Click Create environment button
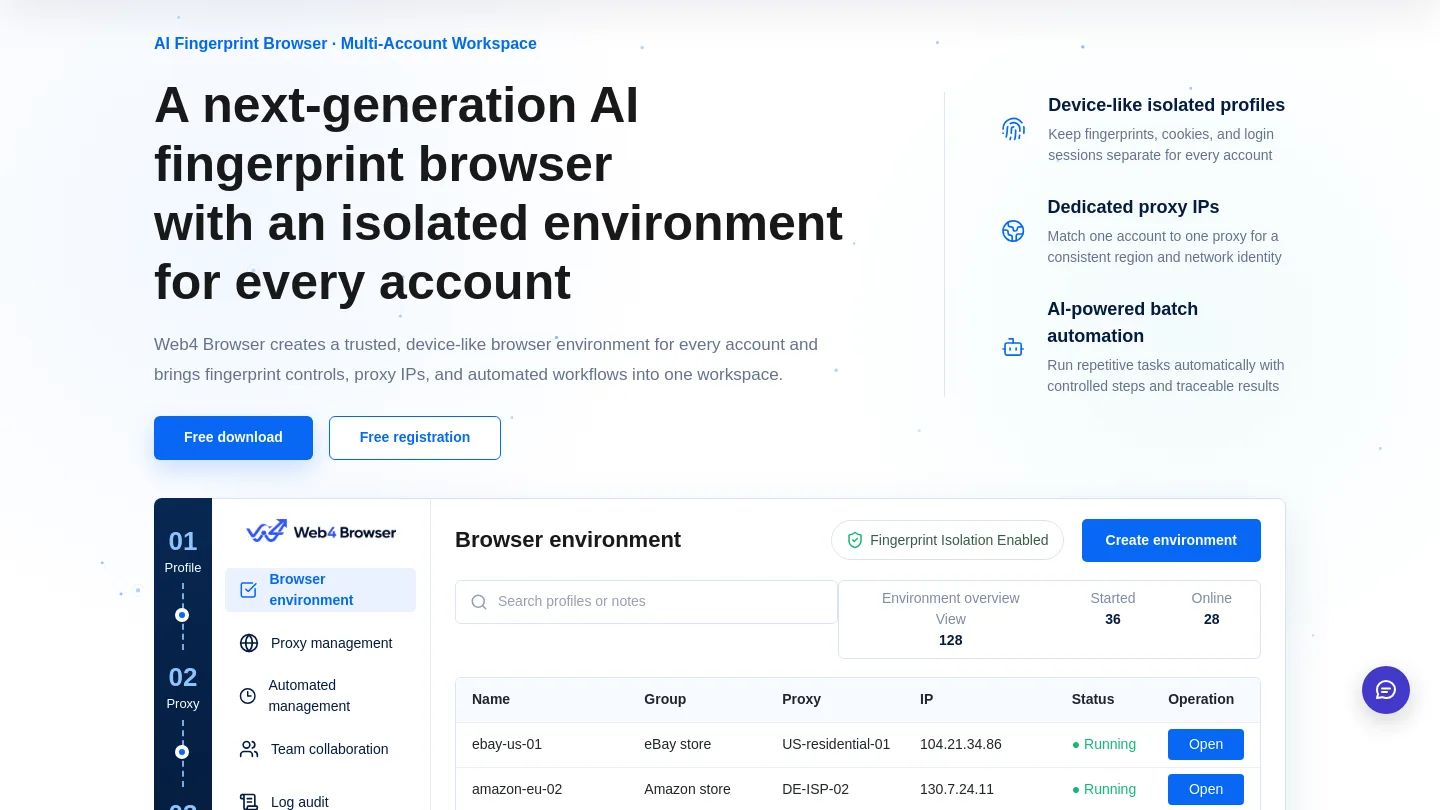Screen dimensions: 1440x810 click(1171, 540)
